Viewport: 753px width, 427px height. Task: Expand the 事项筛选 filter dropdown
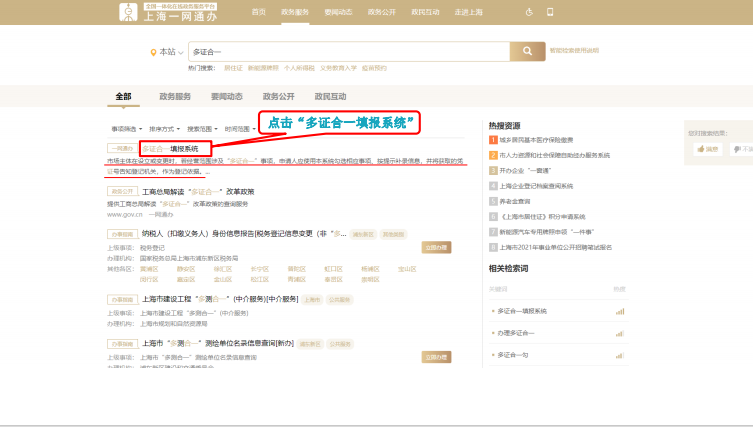(127, 129)
